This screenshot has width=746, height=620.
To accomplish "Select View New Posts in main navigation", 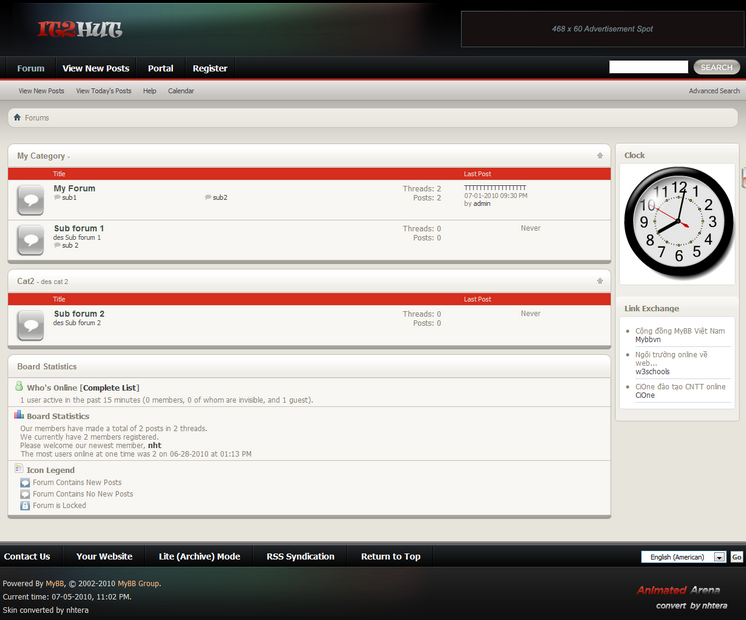I will coord(96,69).
